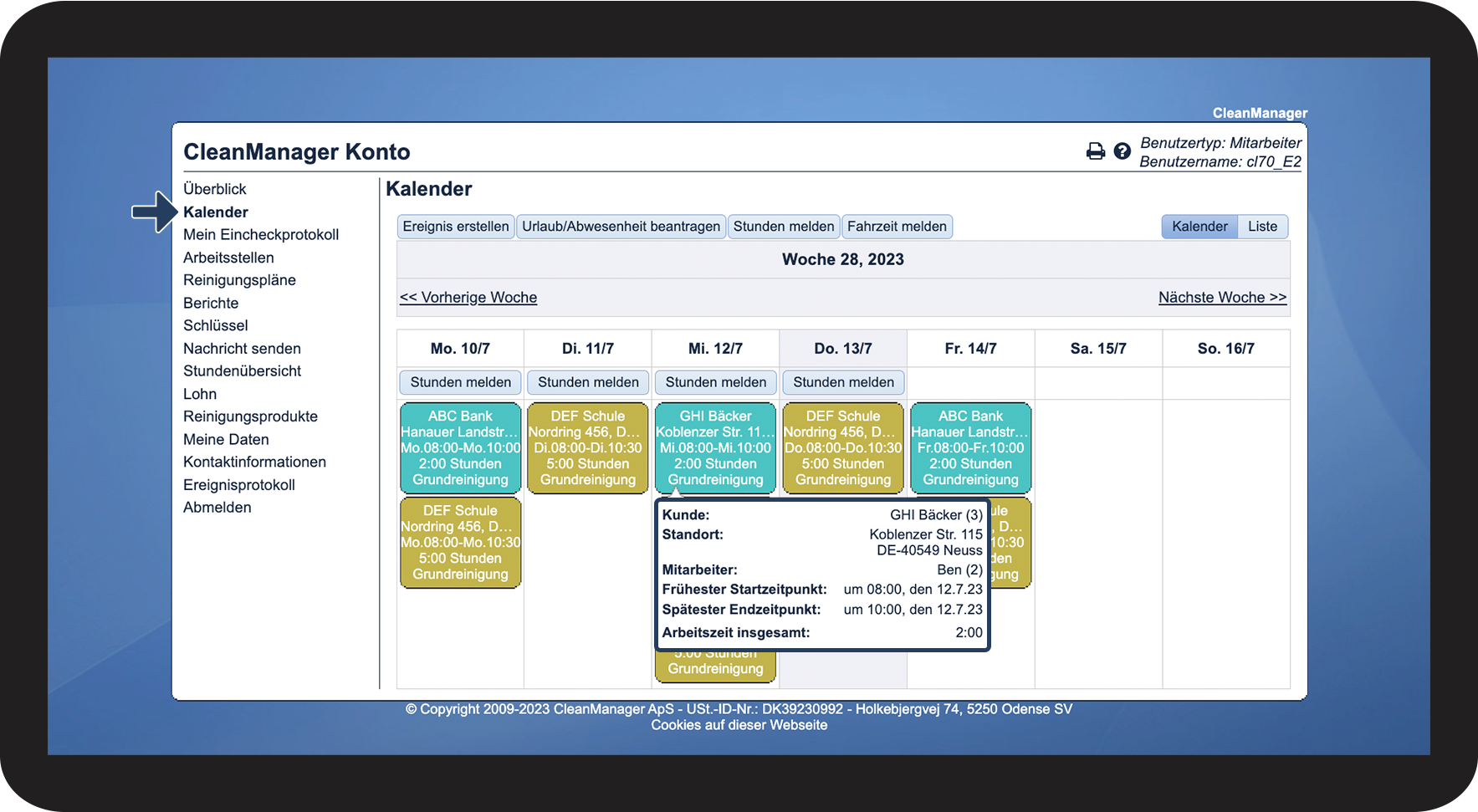This screenshot has width=1478, height=812.
Task: Click Urlaub/Abwesenheit beantragen button
Action: coord(621,227)
